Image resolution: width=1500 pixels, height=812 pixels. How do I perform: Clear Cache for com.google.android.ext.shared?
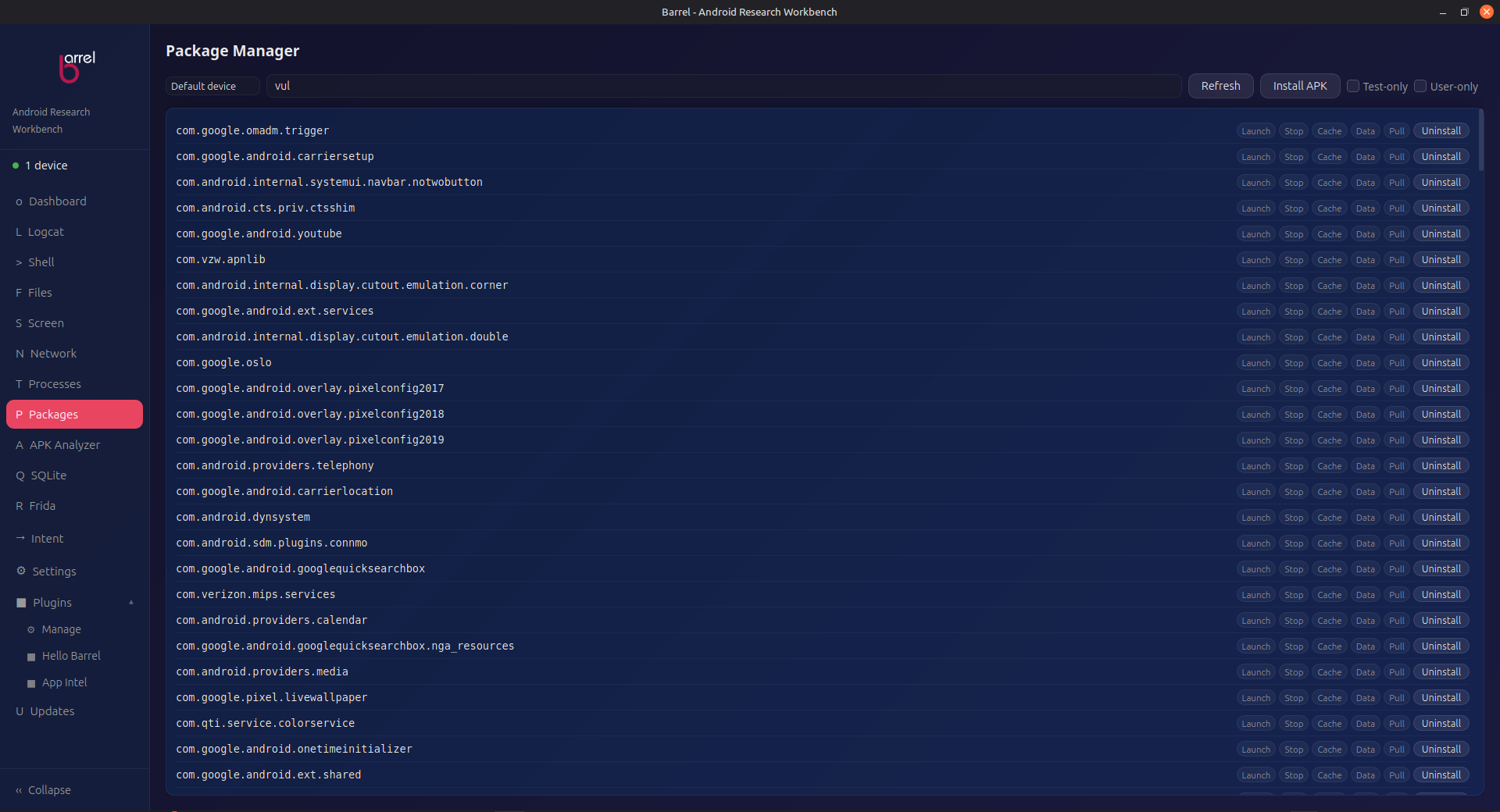1329,775
